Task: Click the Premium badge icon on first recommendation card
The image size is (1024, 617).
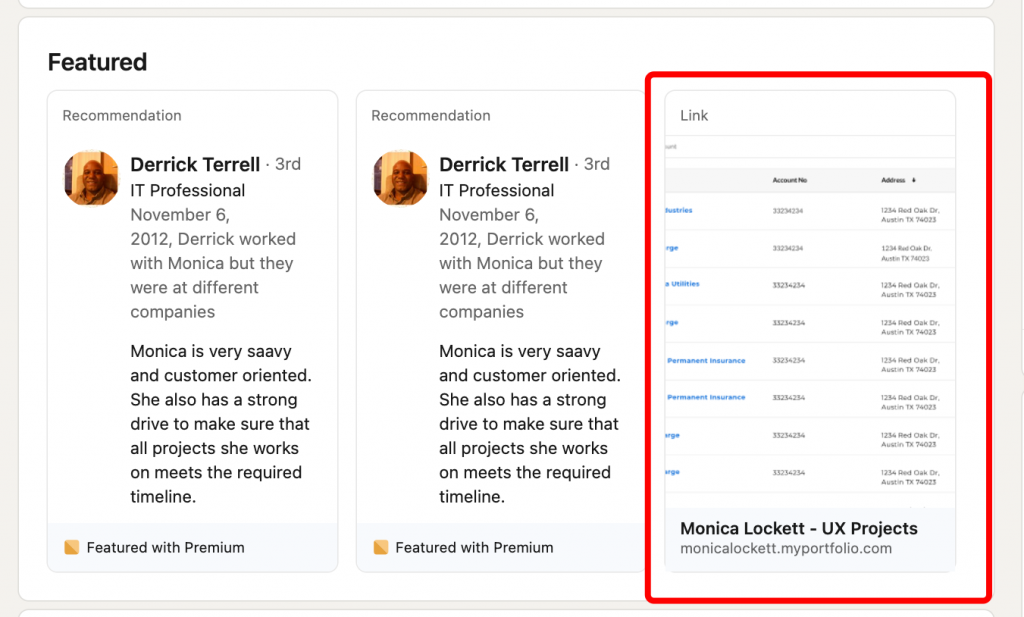Action: click(71, 548)
